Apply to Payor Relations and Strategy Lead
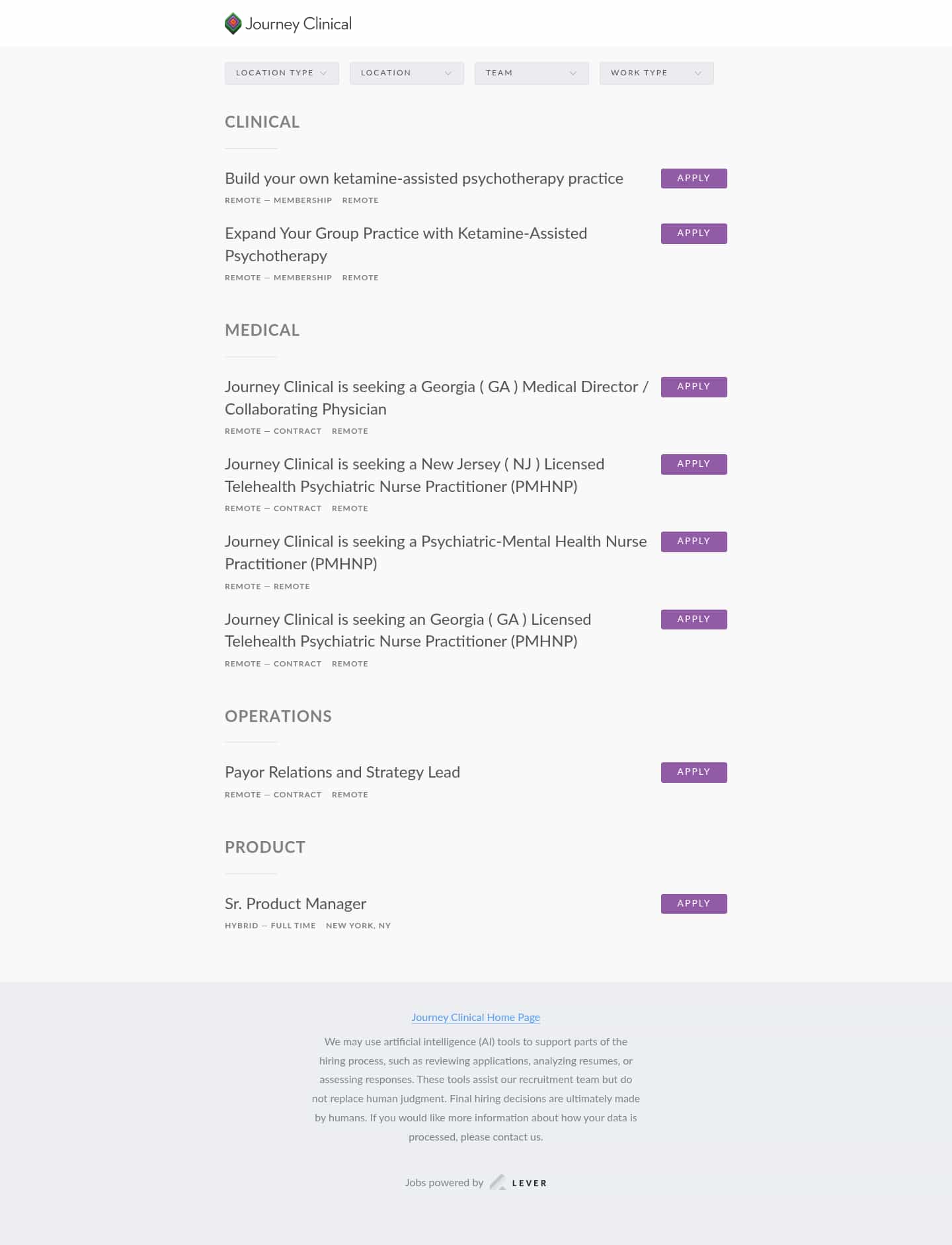Viewport: 952px width, 1245px height. [694, 772]
